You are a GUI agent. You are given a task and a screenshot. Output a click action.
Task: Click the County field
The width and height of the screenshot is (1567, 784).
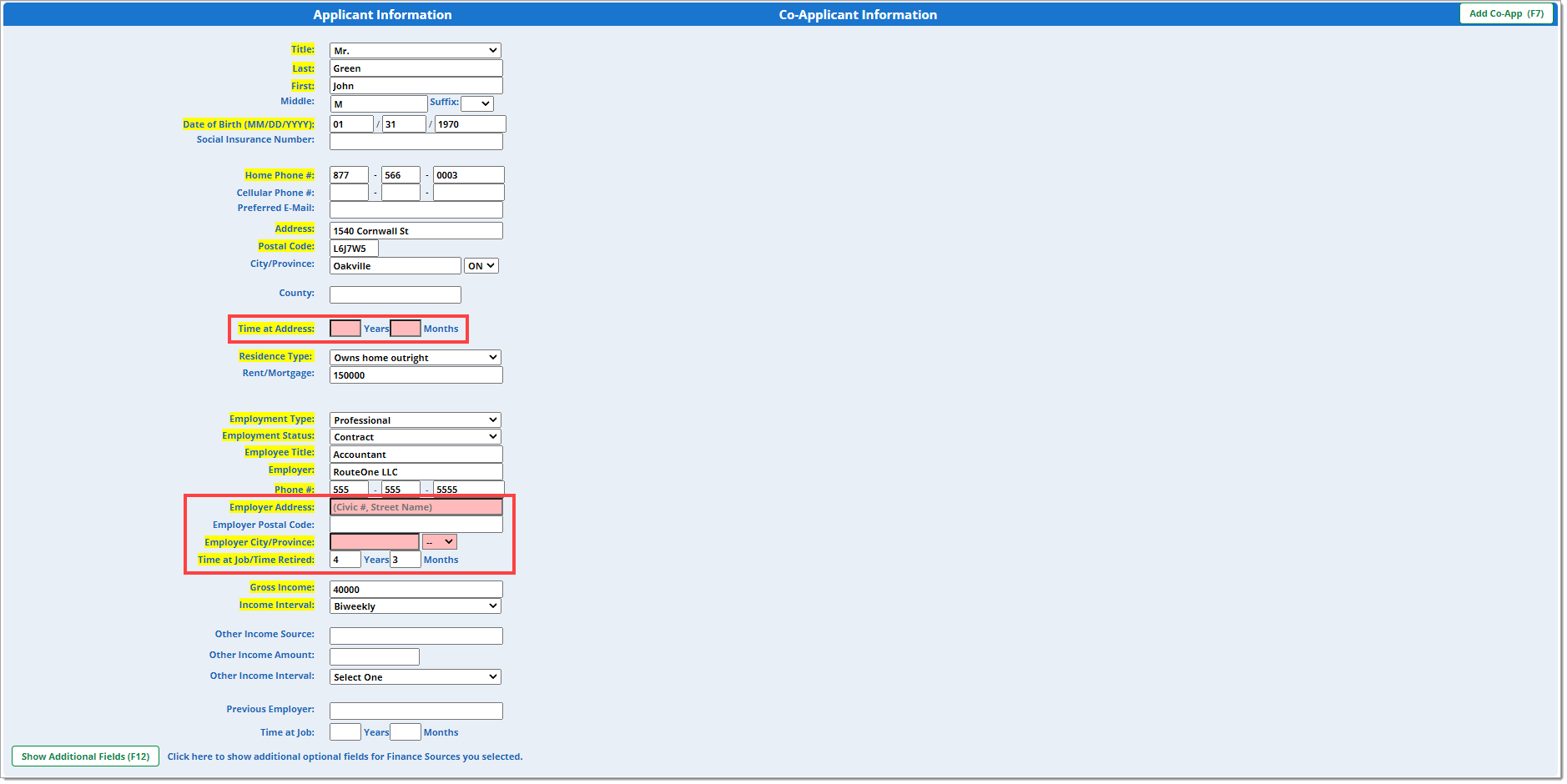(x=395, y=295)
